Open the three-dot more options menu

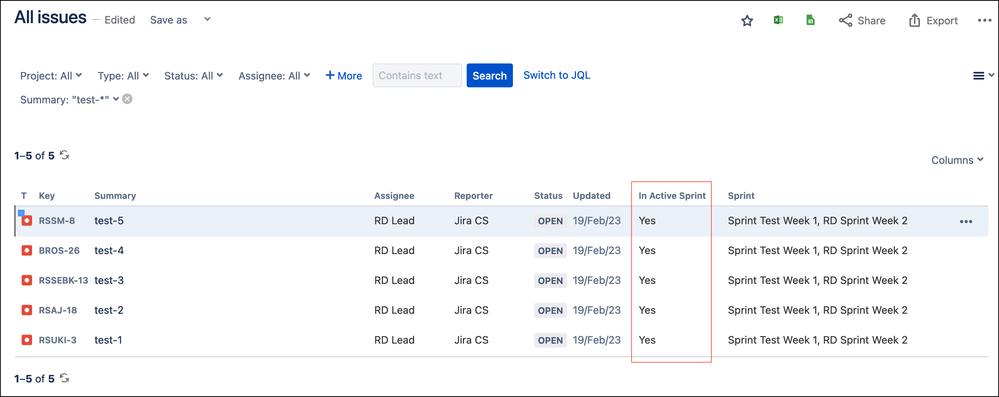[x=984, y=20]
